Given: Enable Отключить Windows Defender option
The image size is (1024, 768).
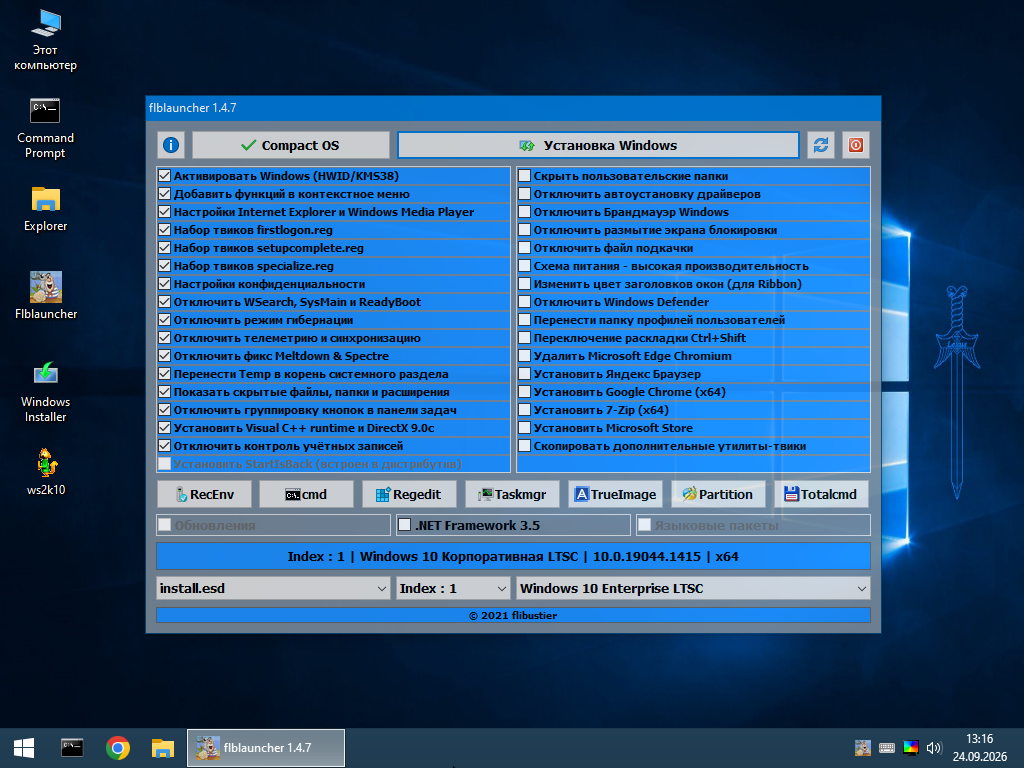Looking at the screenshot, I should (x=524, y=302).
